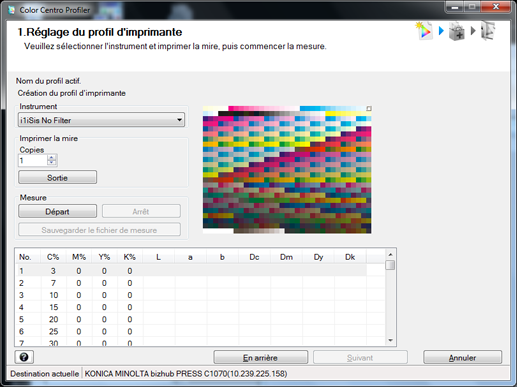Screen dimensions: 517x387
Task: Select table row number 5
Action: (191, 319)
